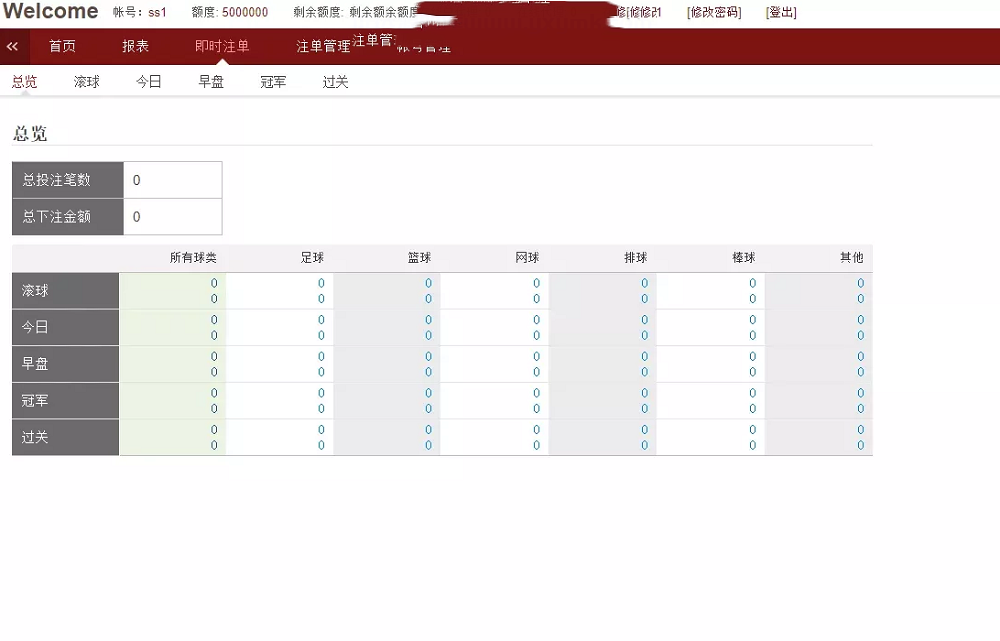The width and height of the screenshot is (1000, 641).
Task: Open the 报表 reports menu
Action: point(135,46)
